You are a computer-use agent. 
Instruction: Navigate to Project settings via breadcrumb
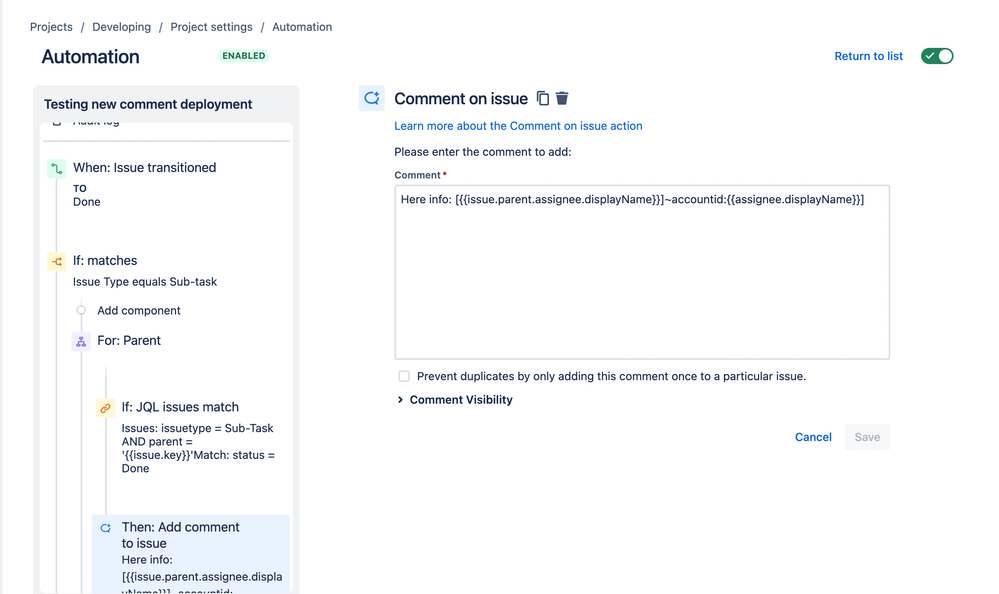point(211,27)
